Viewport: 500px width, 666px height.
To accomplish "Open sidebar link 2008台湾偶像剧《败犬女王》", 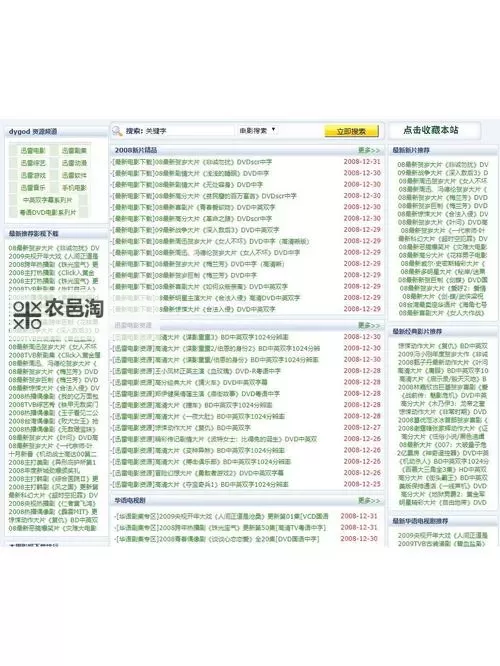I will (53, 421).
